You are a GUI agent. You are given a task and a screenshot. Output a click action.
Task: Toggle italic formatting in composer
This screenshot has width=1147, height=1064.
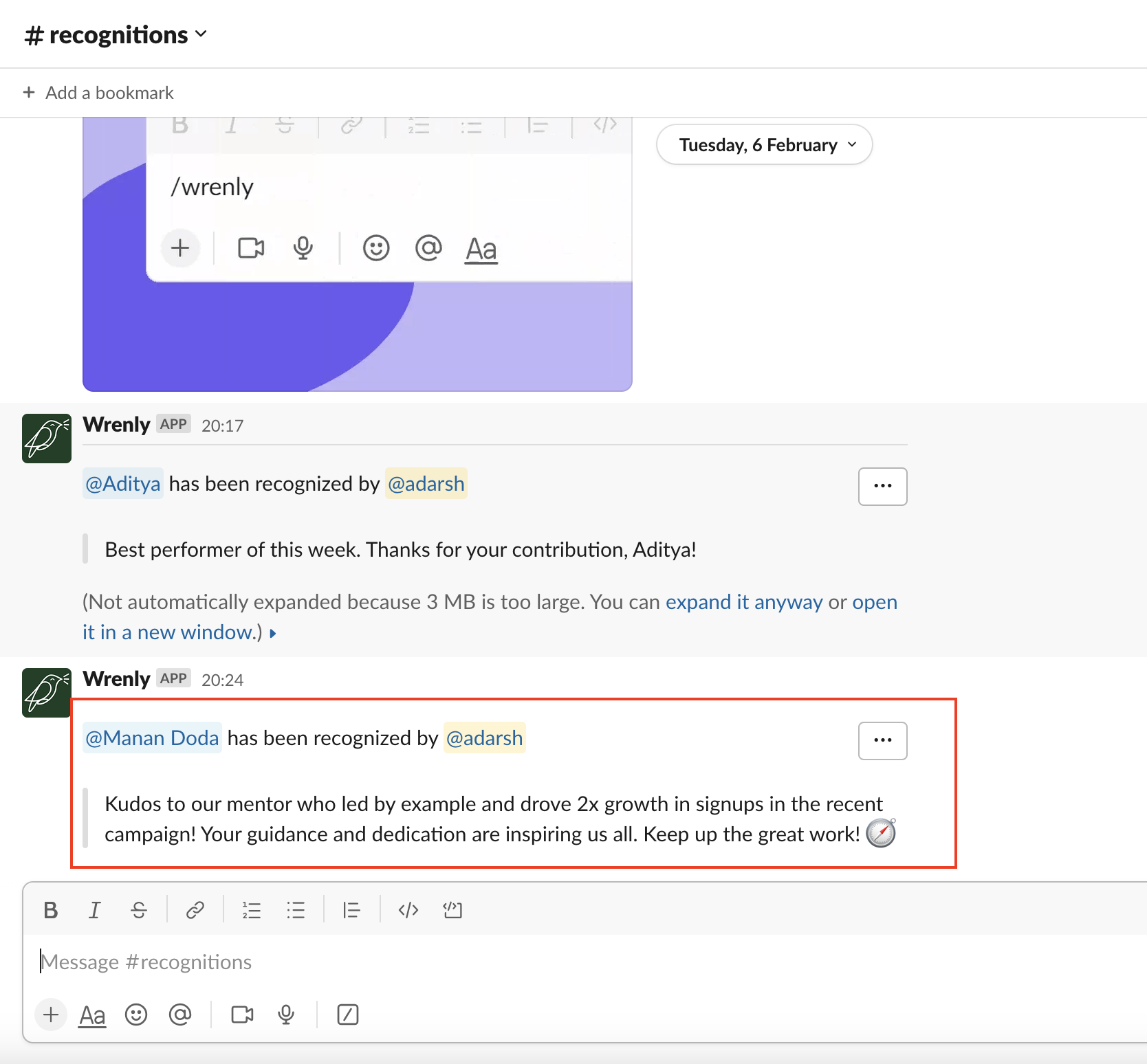tap(94, 910)
